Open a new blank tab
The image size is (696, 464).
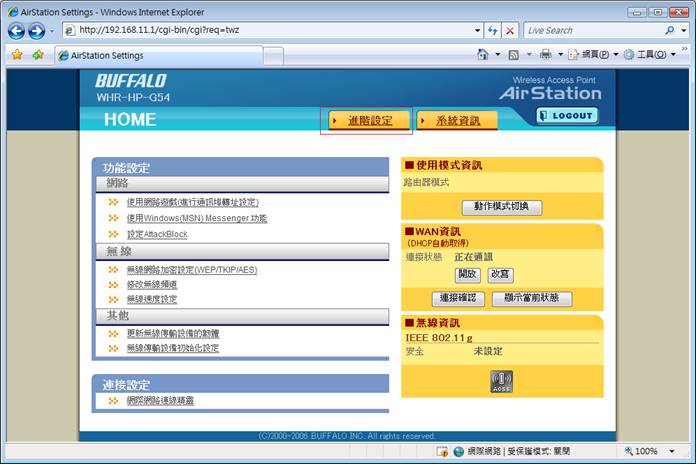(273, 56)
